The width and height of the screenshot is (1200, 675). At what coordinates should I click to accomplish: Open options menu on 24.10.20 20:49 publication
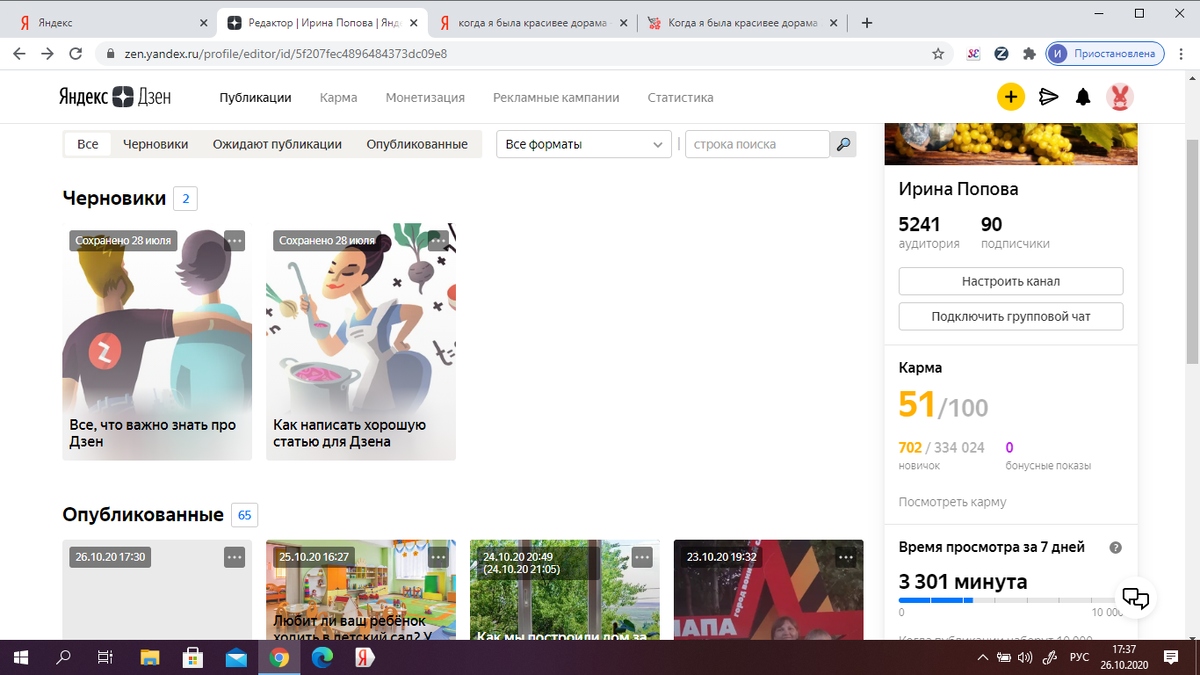(x=642, y=557)
